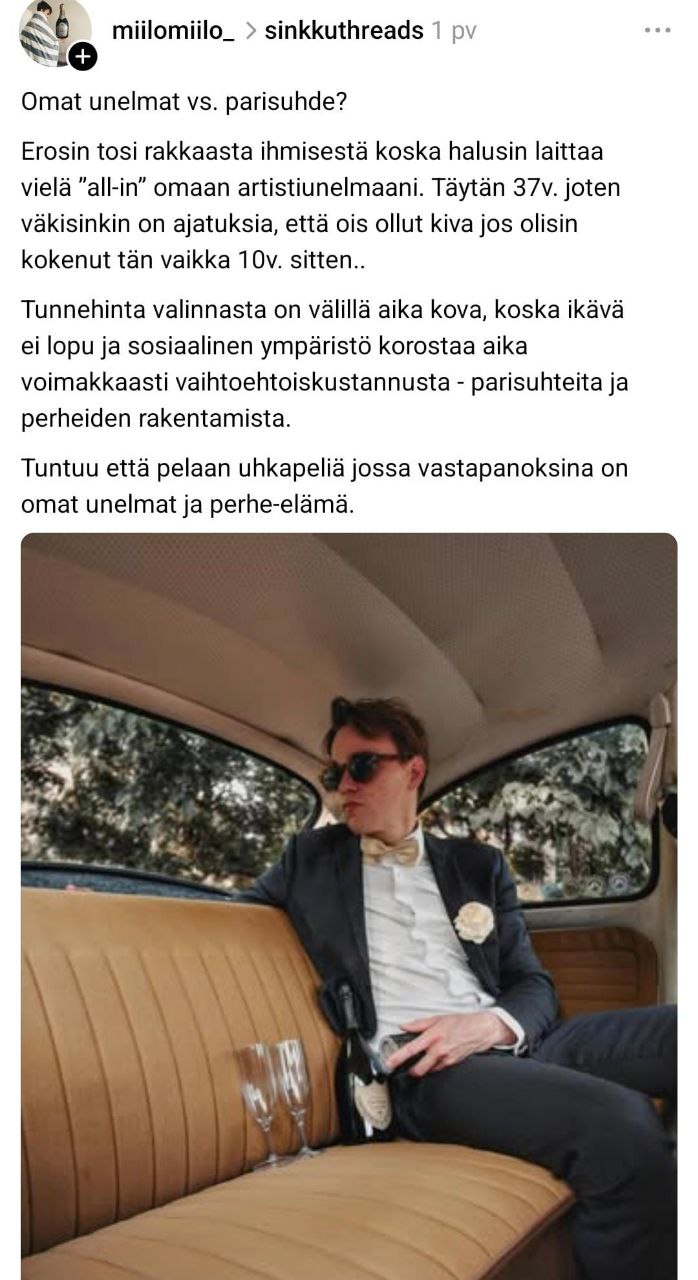Image resolution: width=698 pixels, height=1280 pixels.
Task: Open the paragraph starting "Tunnehinta valinnasta"
Action: pos(325,364)
